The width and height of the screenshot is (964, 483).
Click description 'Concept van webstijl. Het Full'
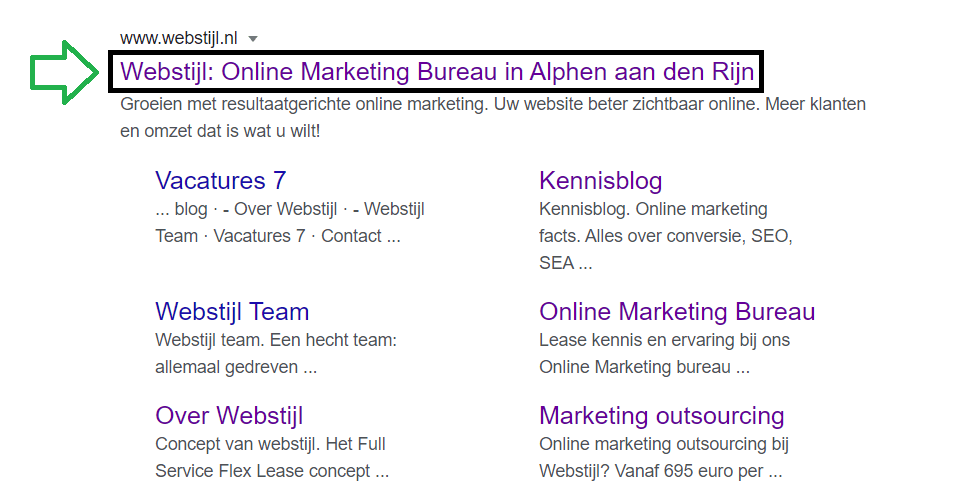[271, 444]
